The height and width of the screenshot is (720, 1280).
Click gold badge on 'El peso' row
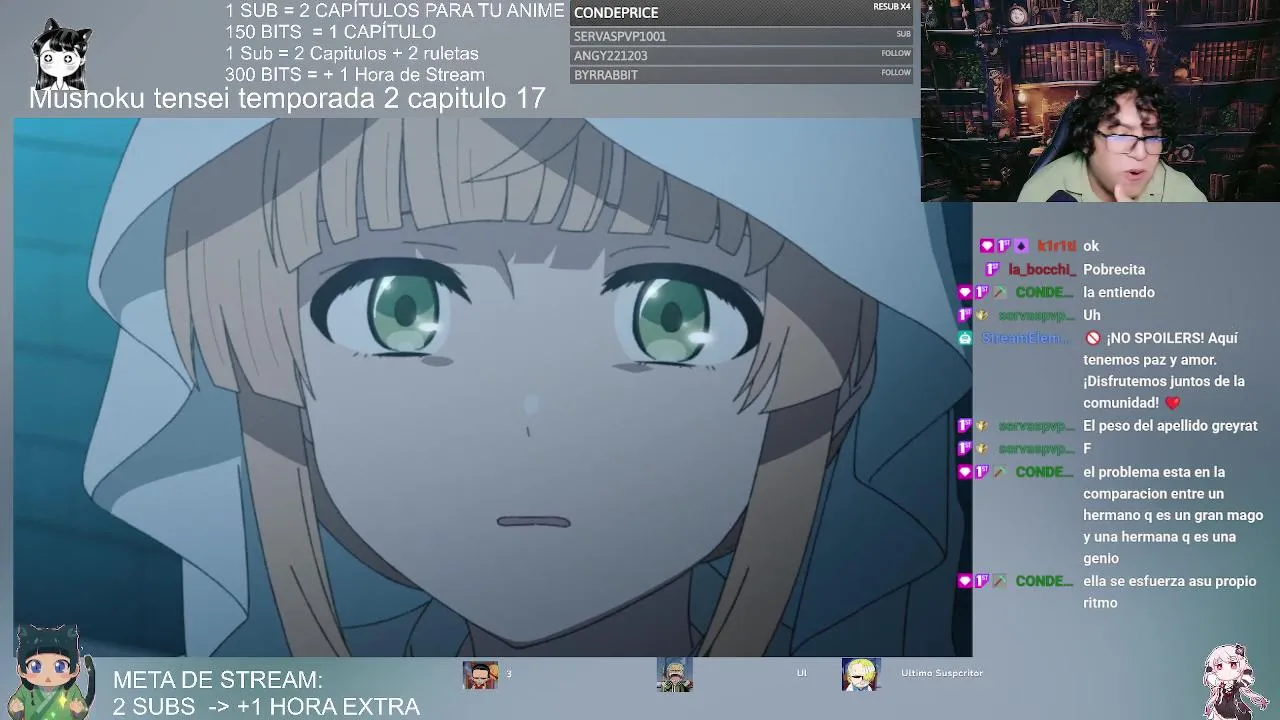[x=982, y=426]
